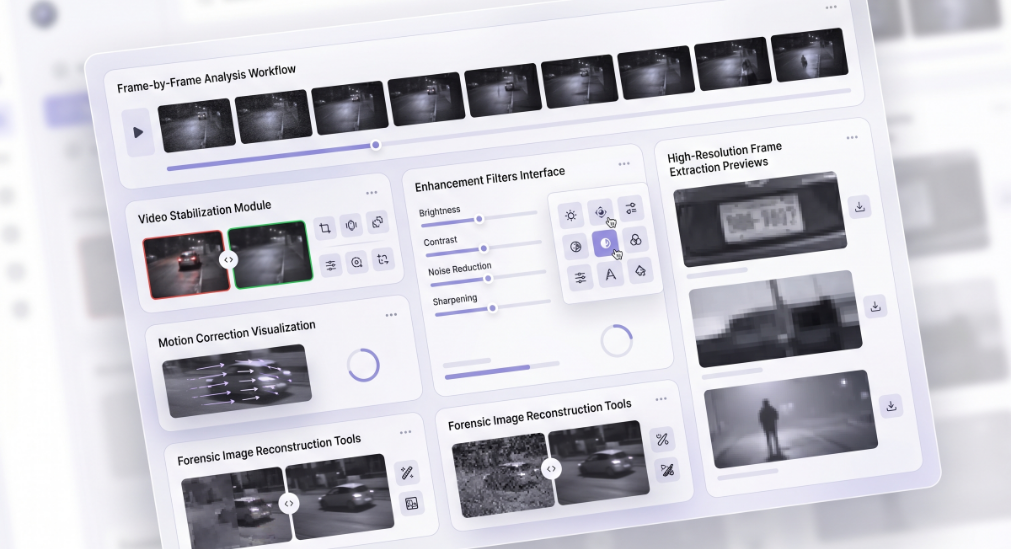Select the paint bucket fill filter icon
Screen dimensions: 1011x549
pos(640,271)
